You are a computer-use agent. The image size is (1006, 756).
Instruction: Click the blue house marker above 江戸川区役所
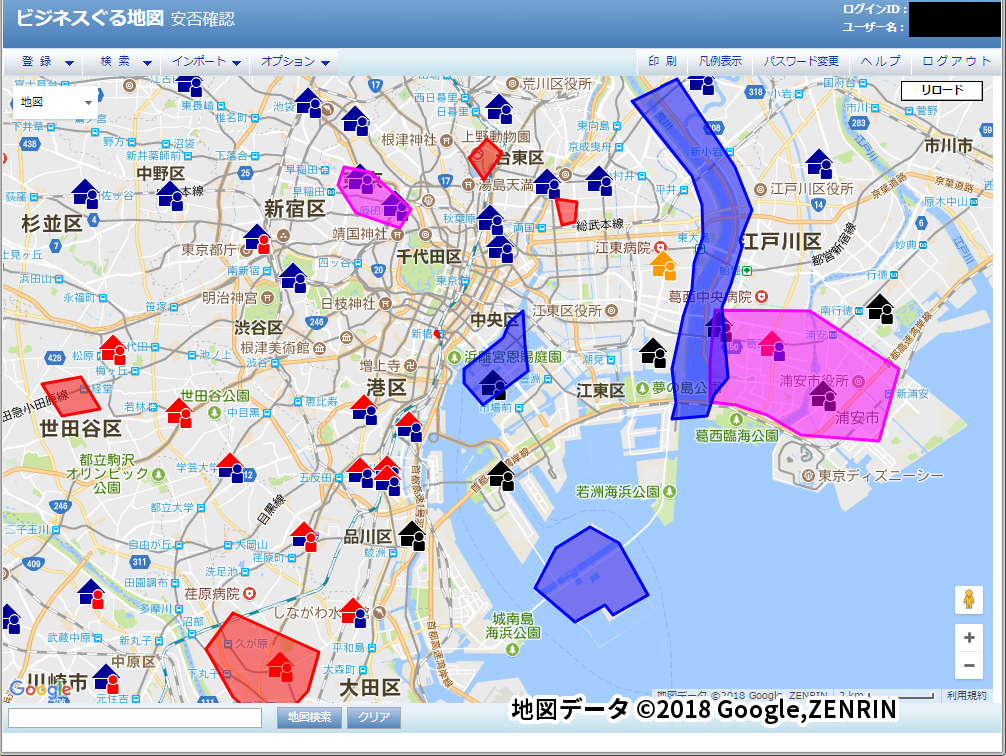pyautogui.click(x=819, y=164)
